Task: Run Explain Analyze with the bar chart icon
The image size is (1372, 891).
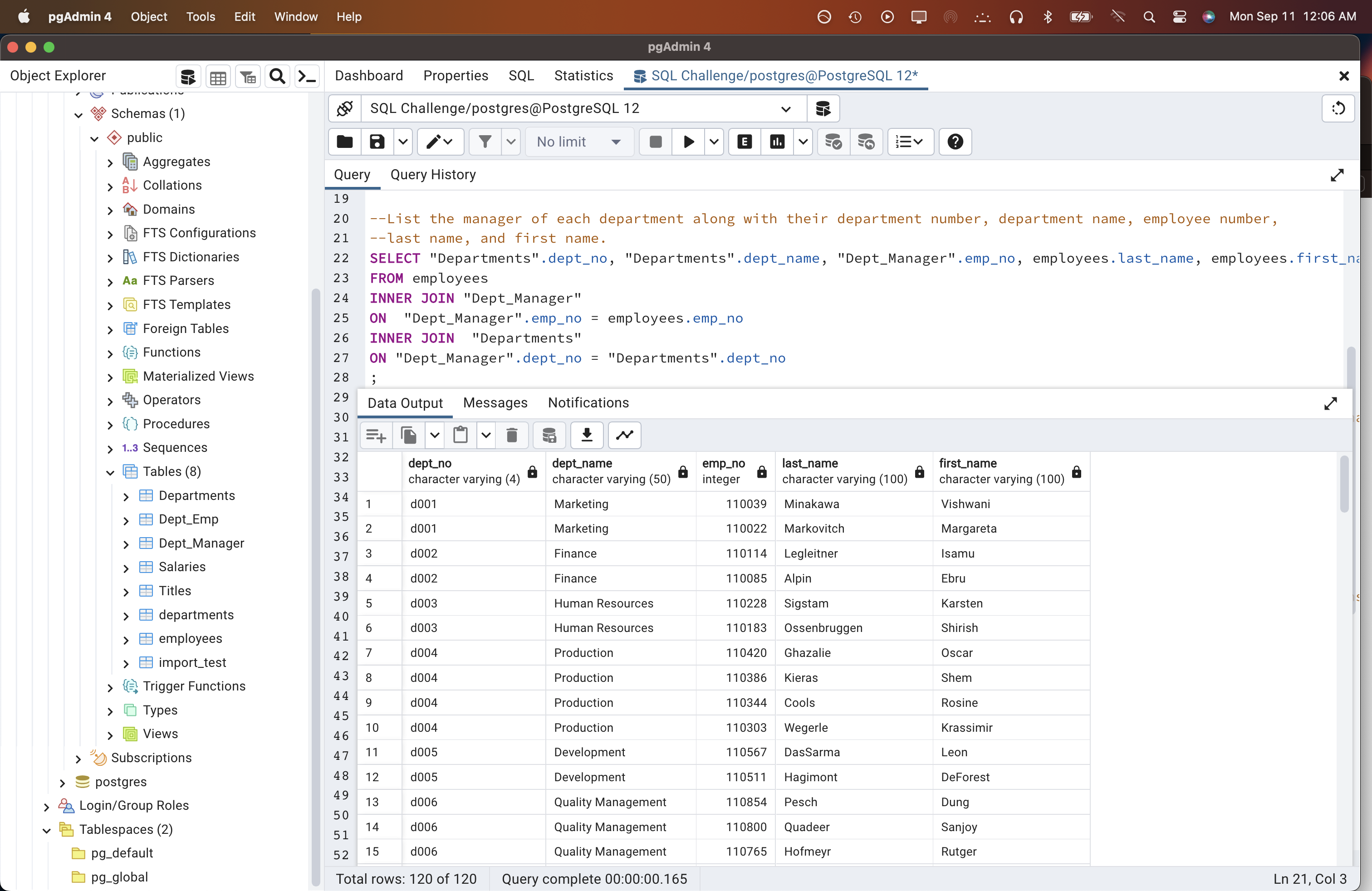Action: tap(778, 142)
